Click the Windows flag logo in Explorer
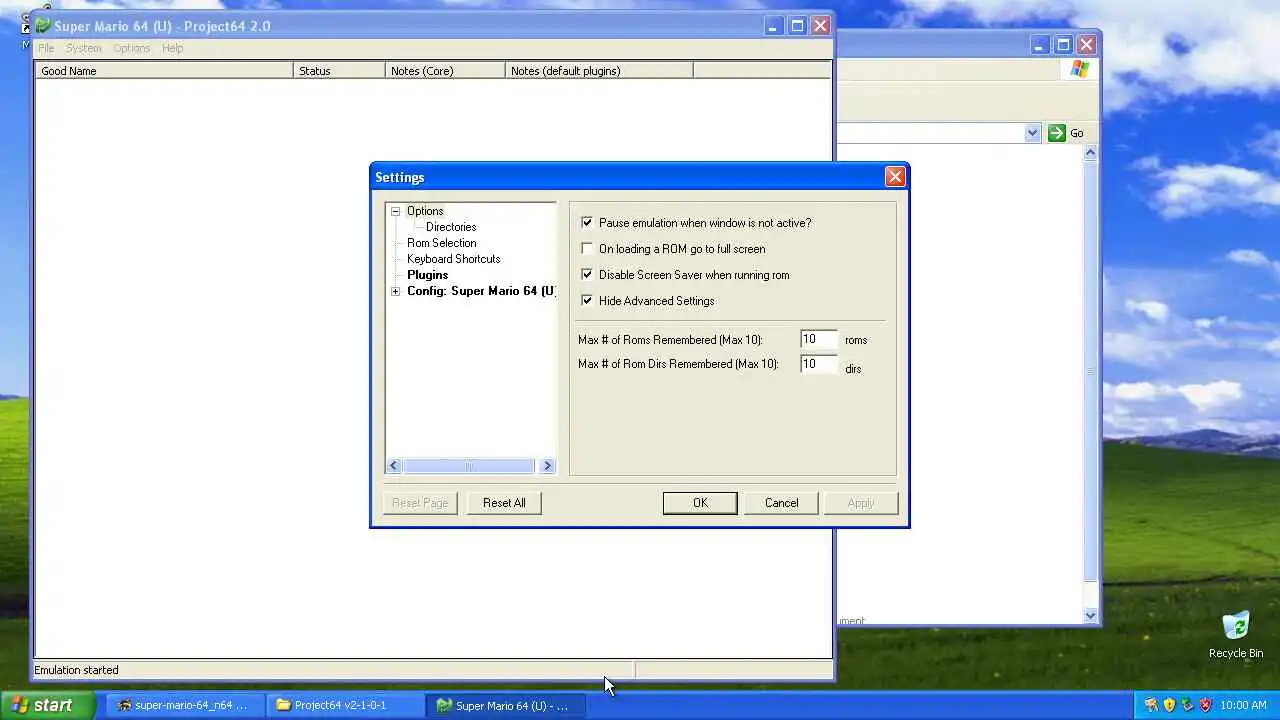 [1080, 69]
